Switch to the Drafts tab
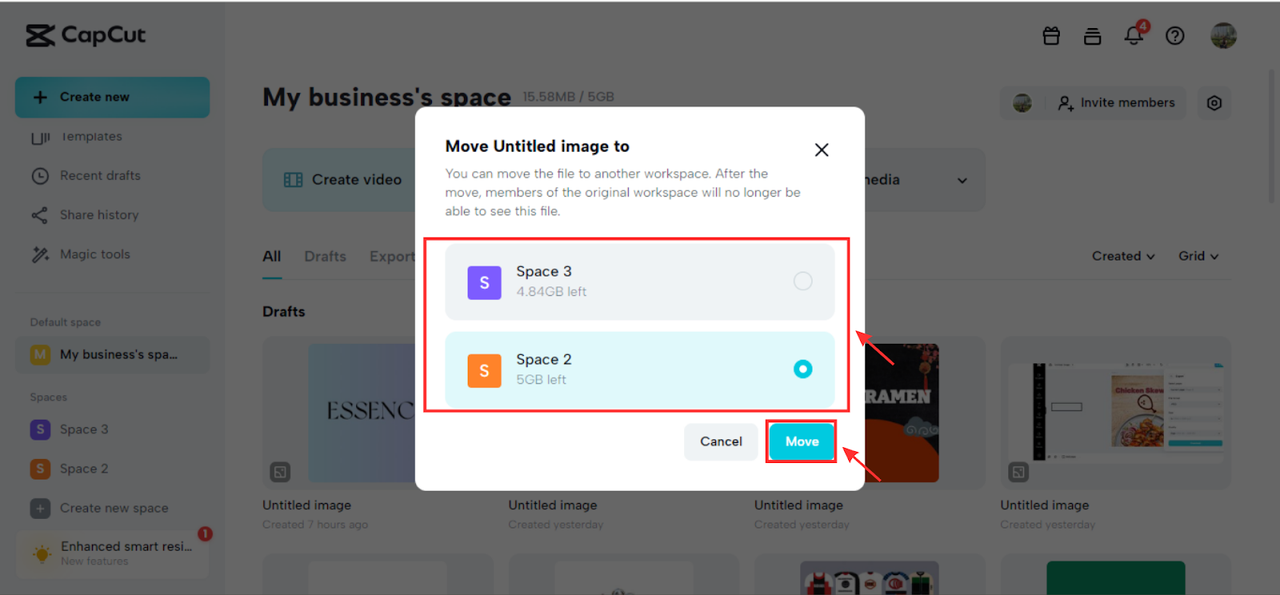The image size is (1280, 595). pos(325,257)
